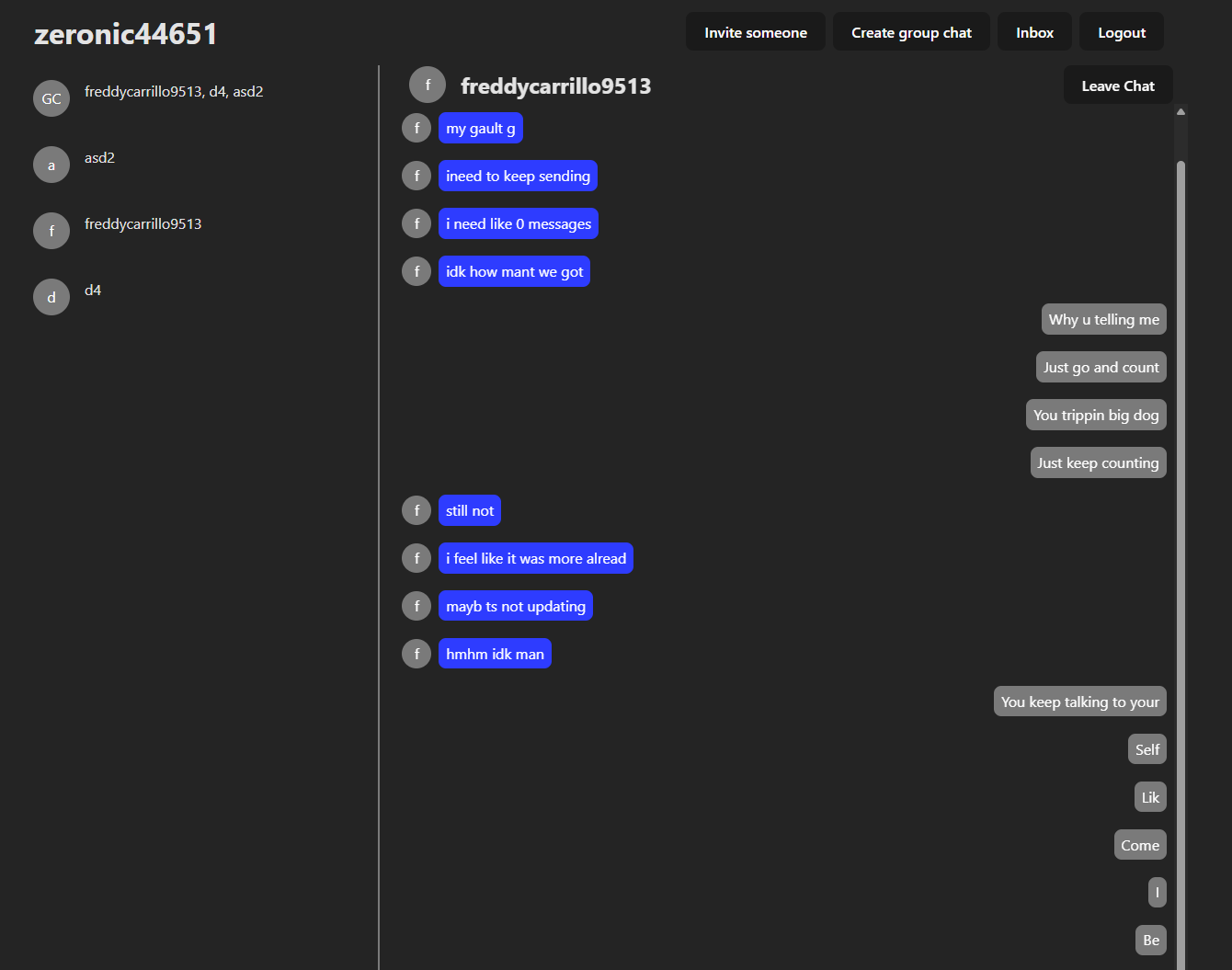1232x970 pixels.
Task: Open the d4 conversation by name
Action: click(x=93, y=291)
